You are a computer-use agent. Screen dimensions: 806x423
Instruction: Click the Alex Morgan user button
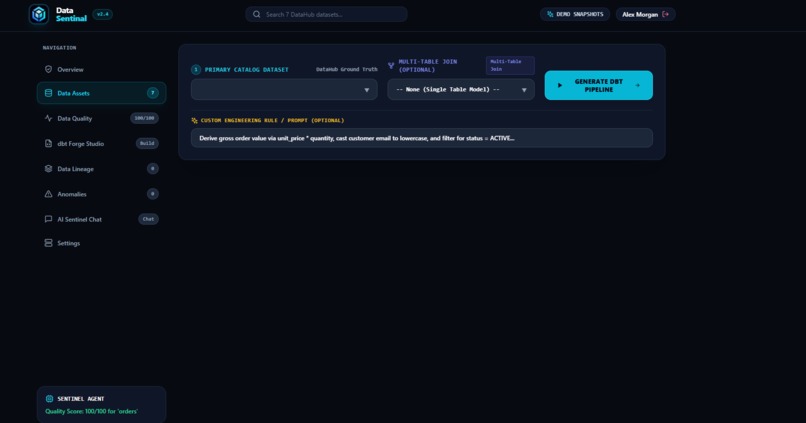[646, 14]
